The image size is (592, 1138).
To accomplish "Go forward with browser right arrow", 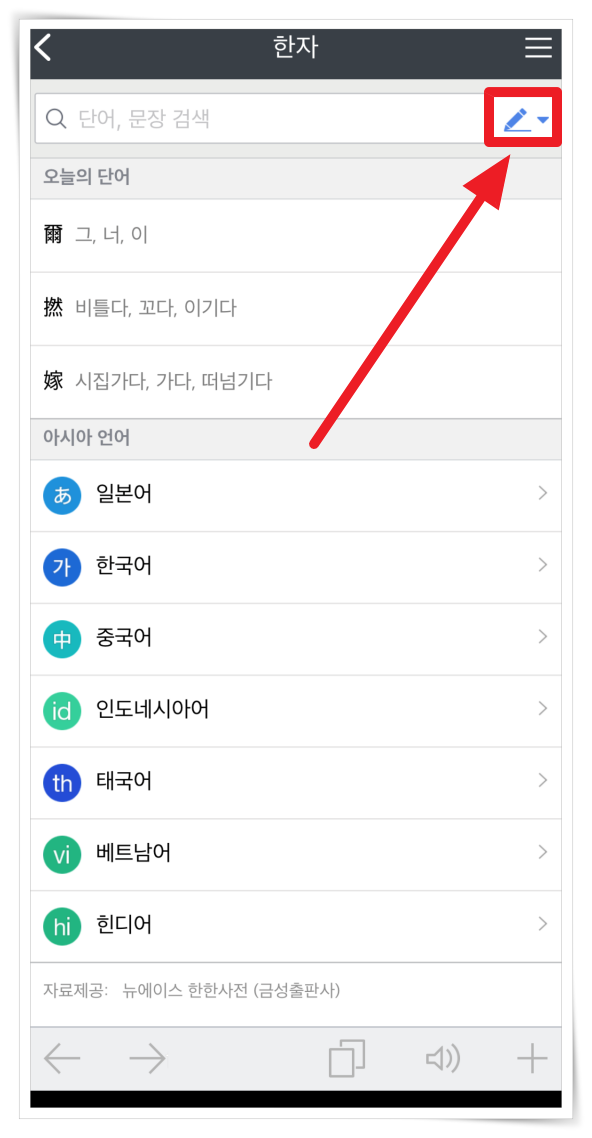I will coord(147,1060).
